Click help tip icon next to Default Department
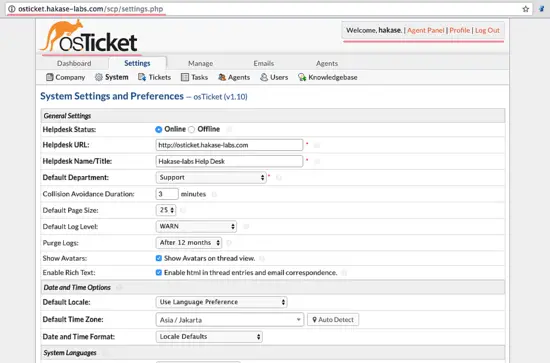 (279, 178)
